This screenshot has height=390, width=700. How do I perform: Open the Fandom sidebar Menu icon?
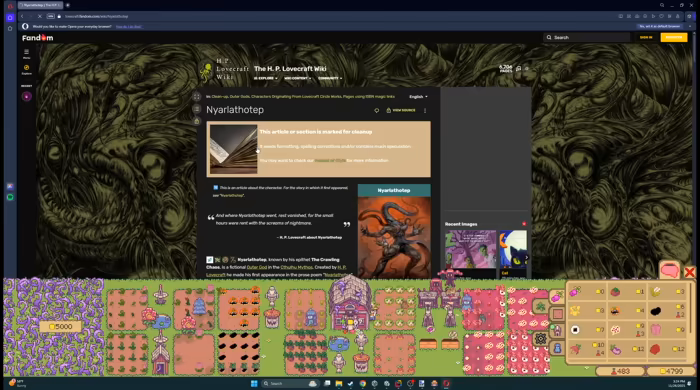[x=26, y=54]
